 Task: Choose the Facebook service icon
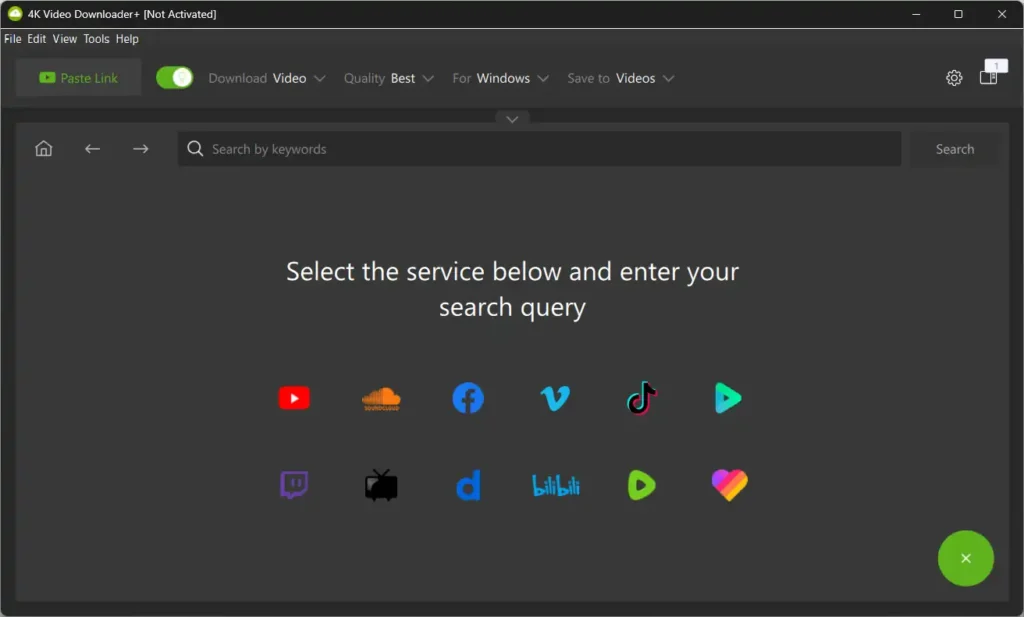468,398
